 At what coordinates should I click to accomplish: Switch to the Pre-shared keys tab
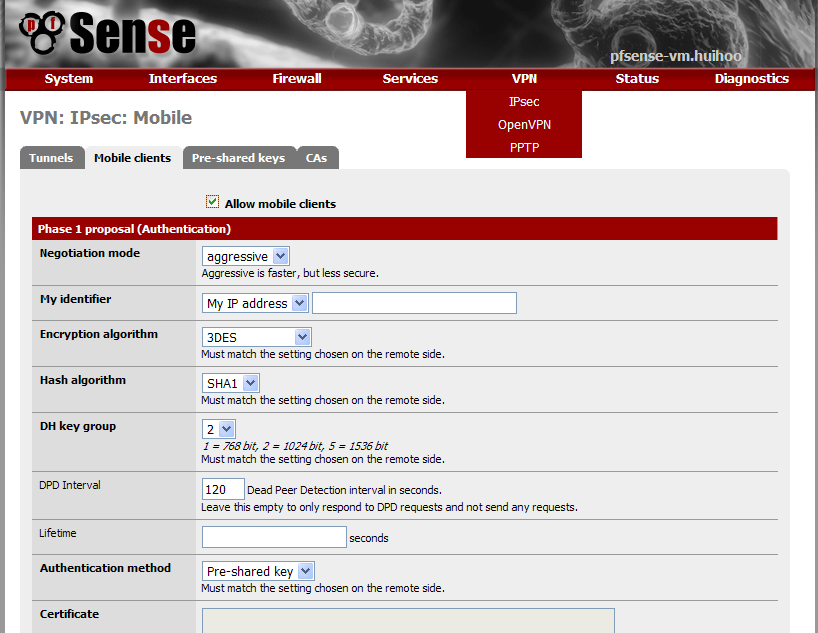(238, 158)
